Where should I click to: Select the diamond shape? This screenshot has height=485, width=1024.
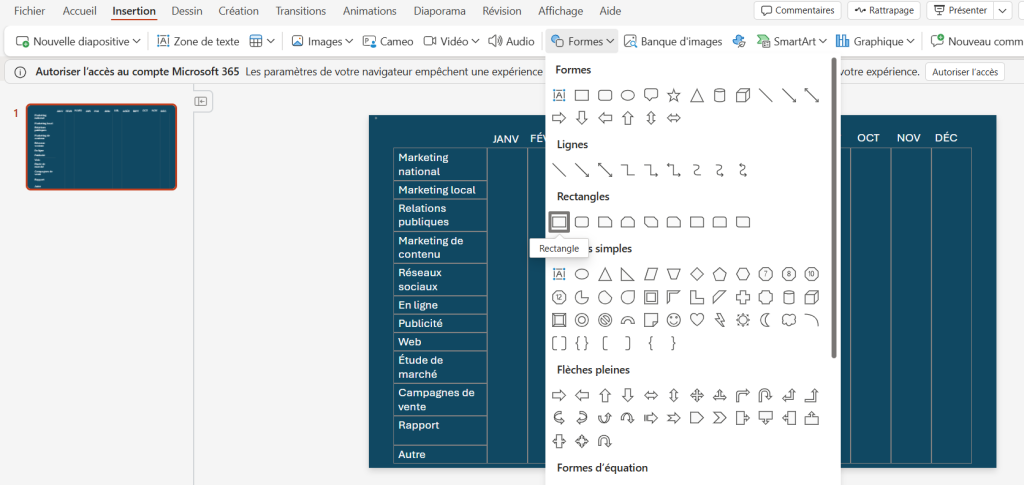tap(697, 274)
